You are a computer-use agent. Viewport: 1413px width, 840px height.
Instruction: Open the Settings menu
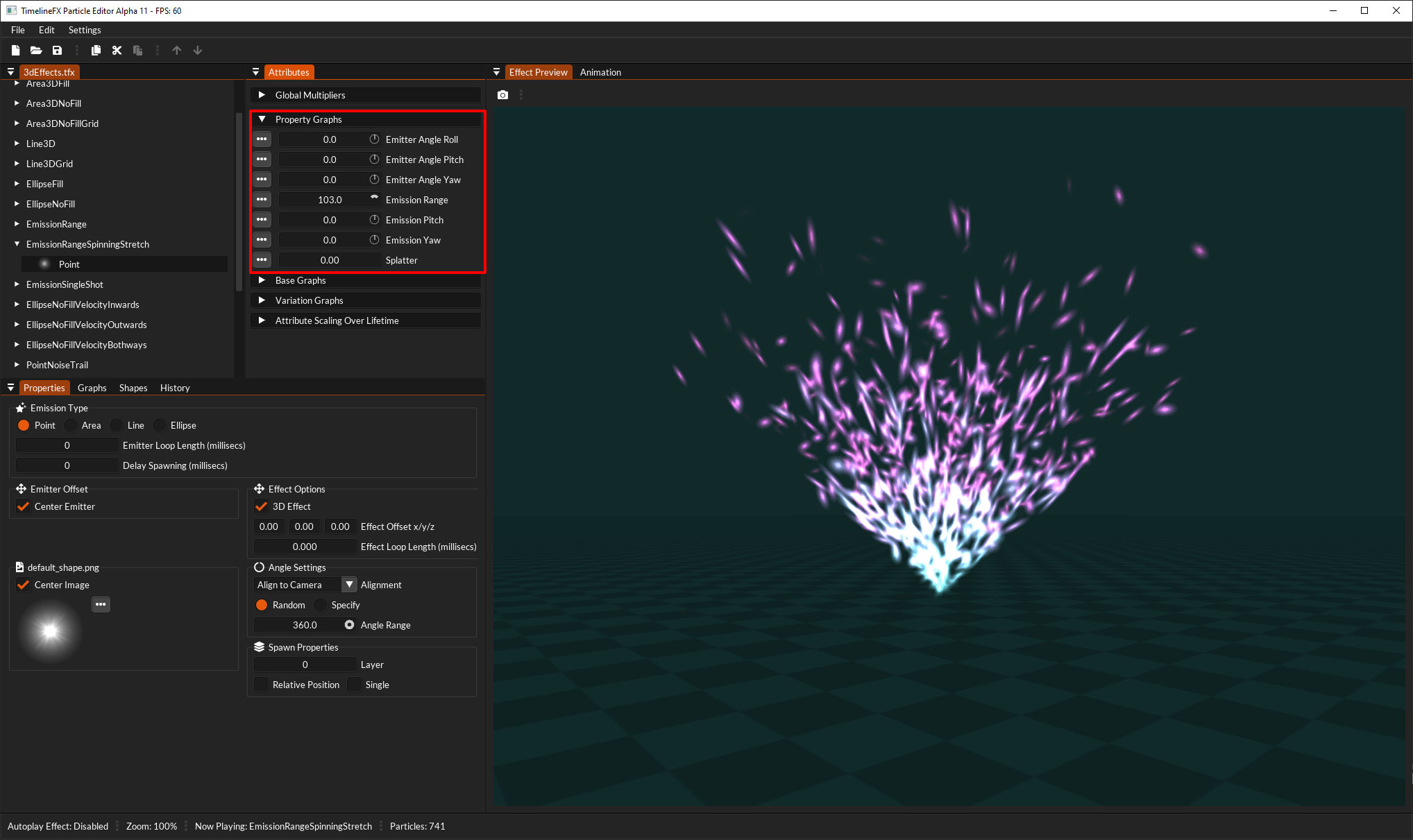[85, 30]
